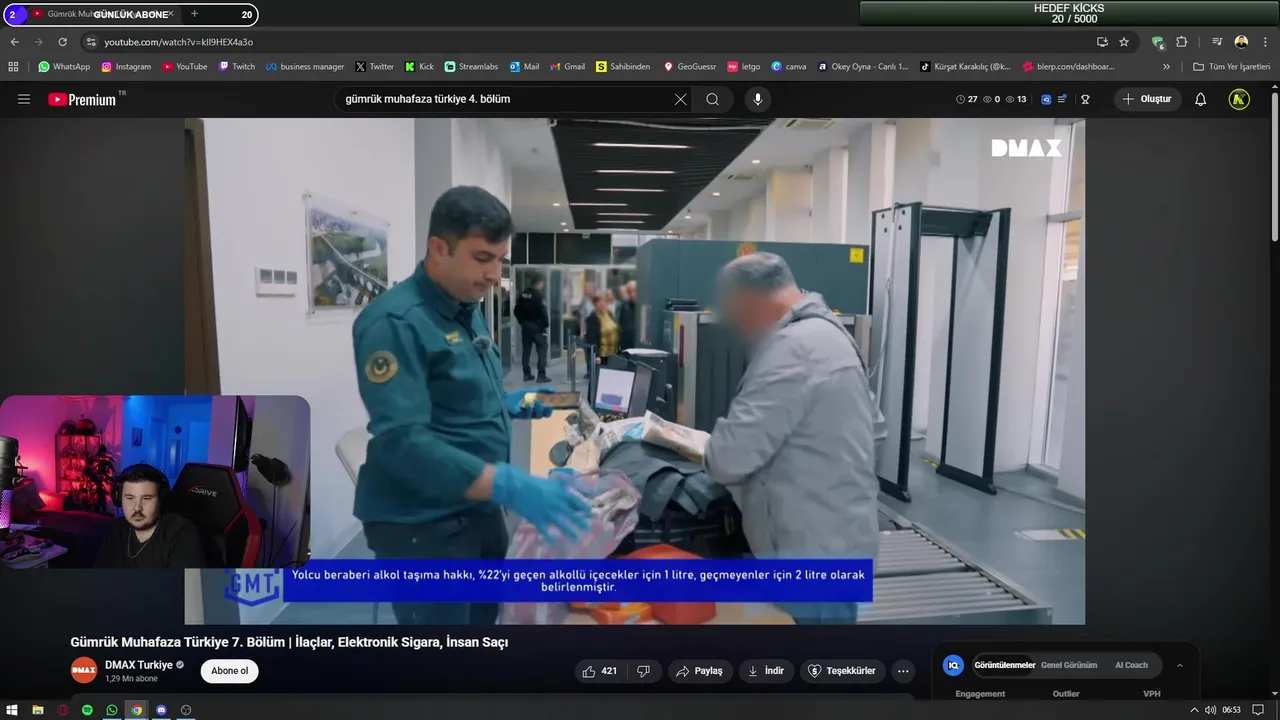Screen dimensions: 1280x720
Task: Open File Explorer from the taskbar
Action: click(x=37, y=710)
